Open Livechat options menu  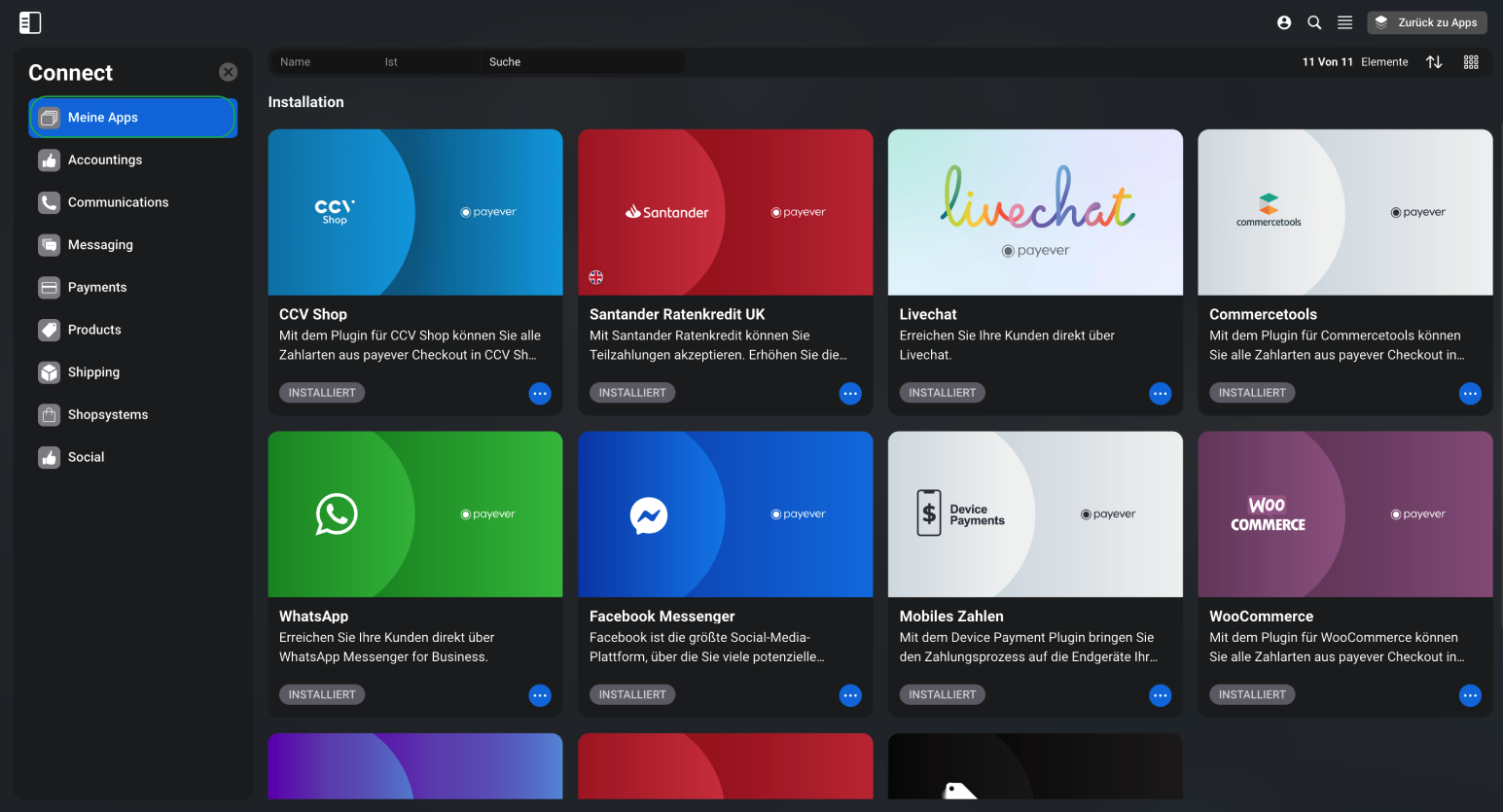click(1161, 394)
